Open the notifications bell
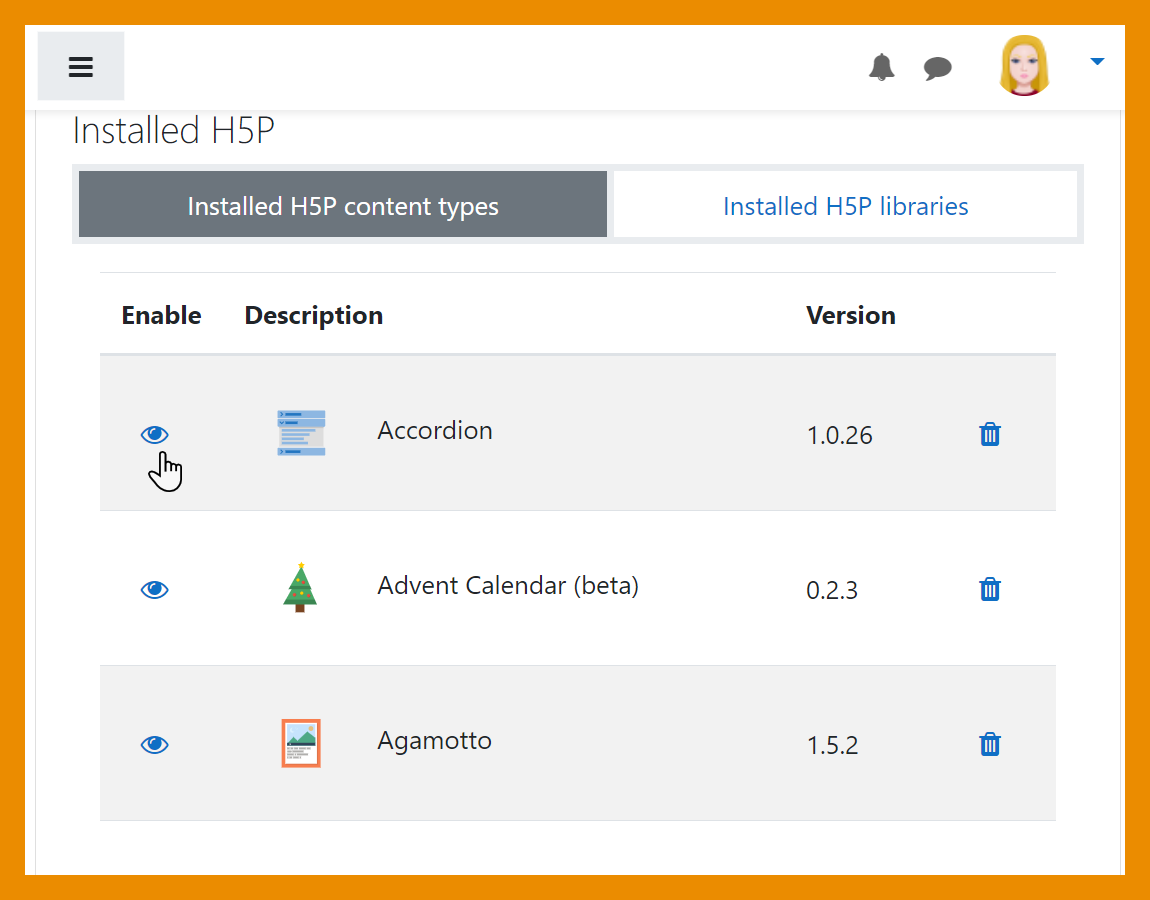Screen dimensions: 1150x900 click(x=881, y=67)
